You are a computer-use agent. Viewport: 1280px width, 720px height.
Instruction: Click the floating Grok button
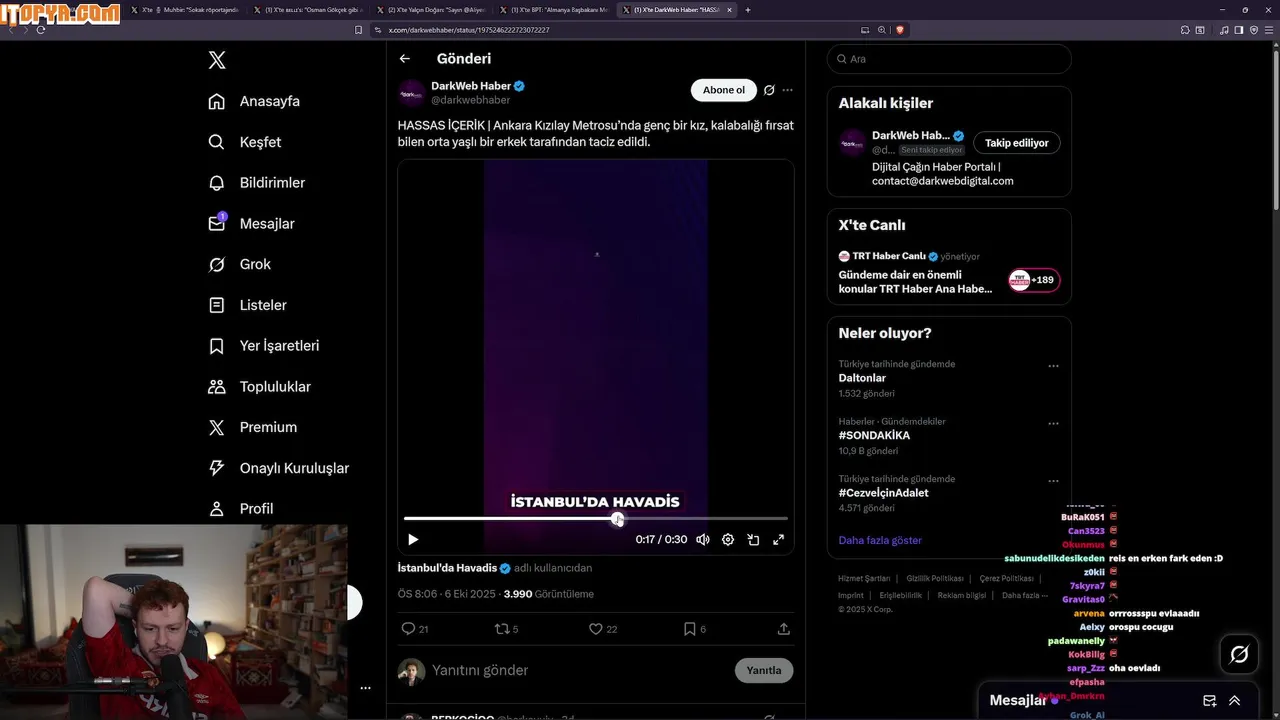1239,654
